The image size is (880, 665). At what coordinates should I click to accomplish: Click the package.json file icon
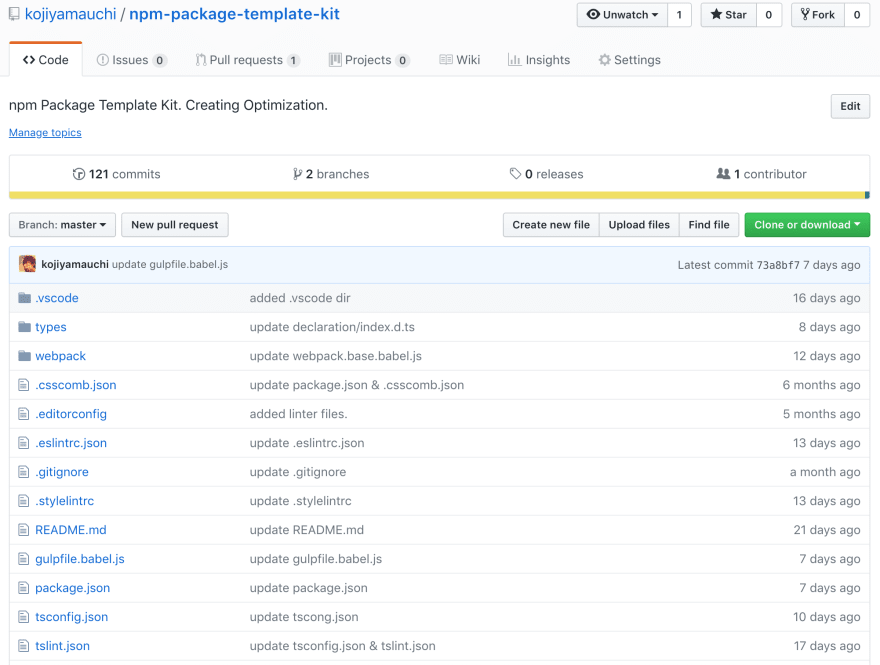[24, 588]
